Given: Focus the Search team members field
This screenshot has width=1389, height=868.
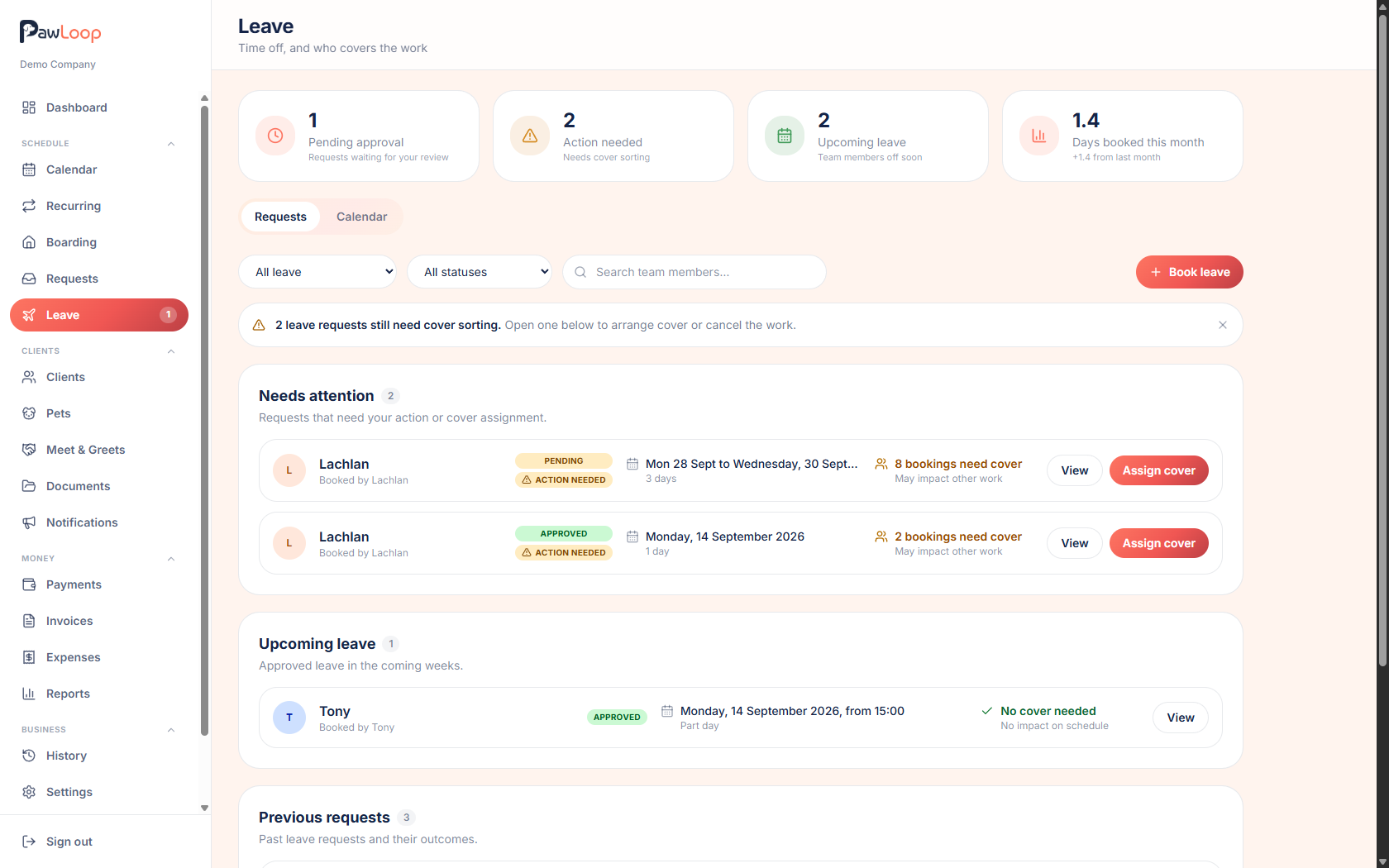Looking at the screenshot, I should point(694,272).
